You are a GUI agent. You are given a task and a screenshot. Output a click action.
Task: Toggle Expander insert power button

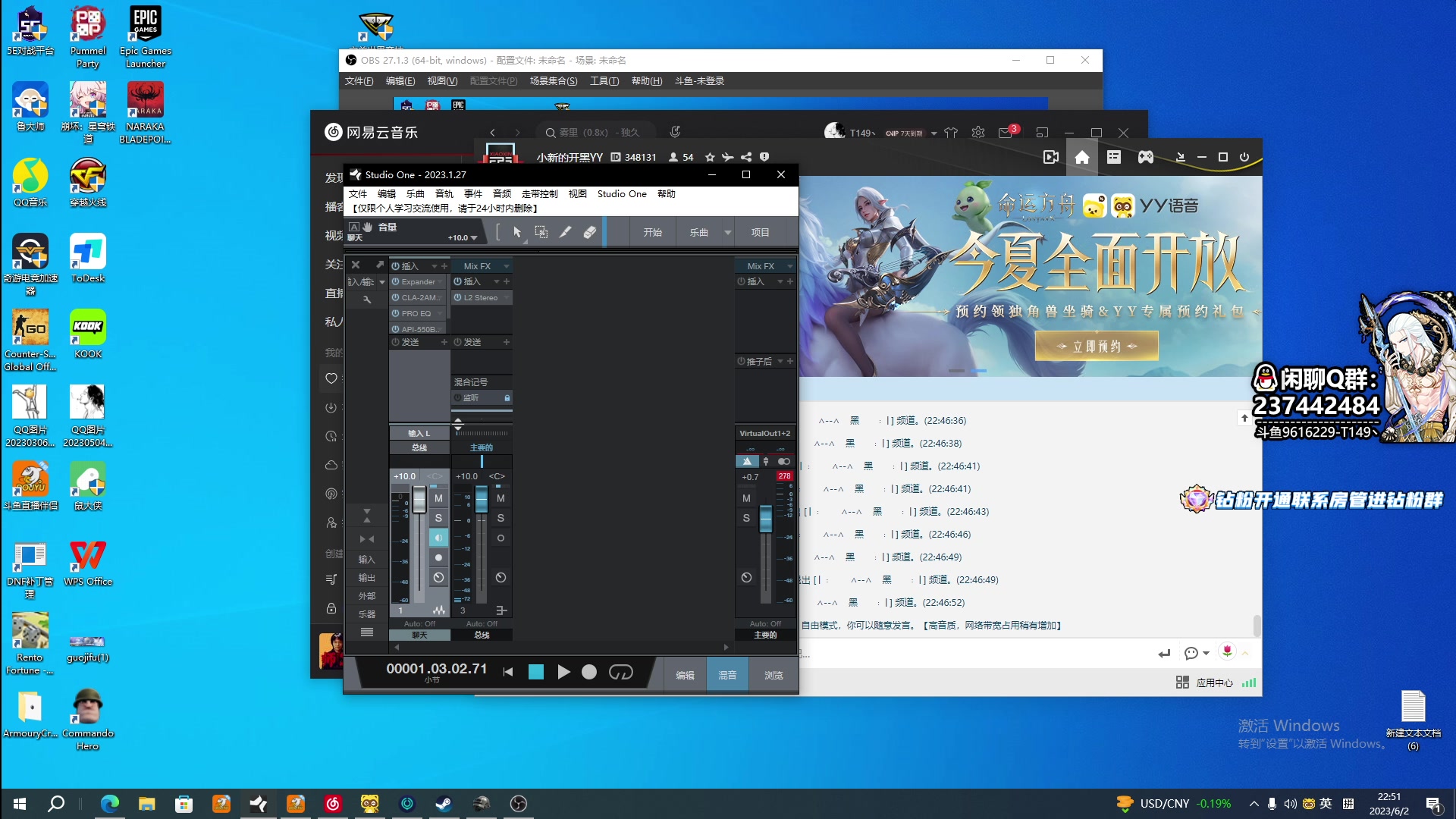[x=395, y=281]
